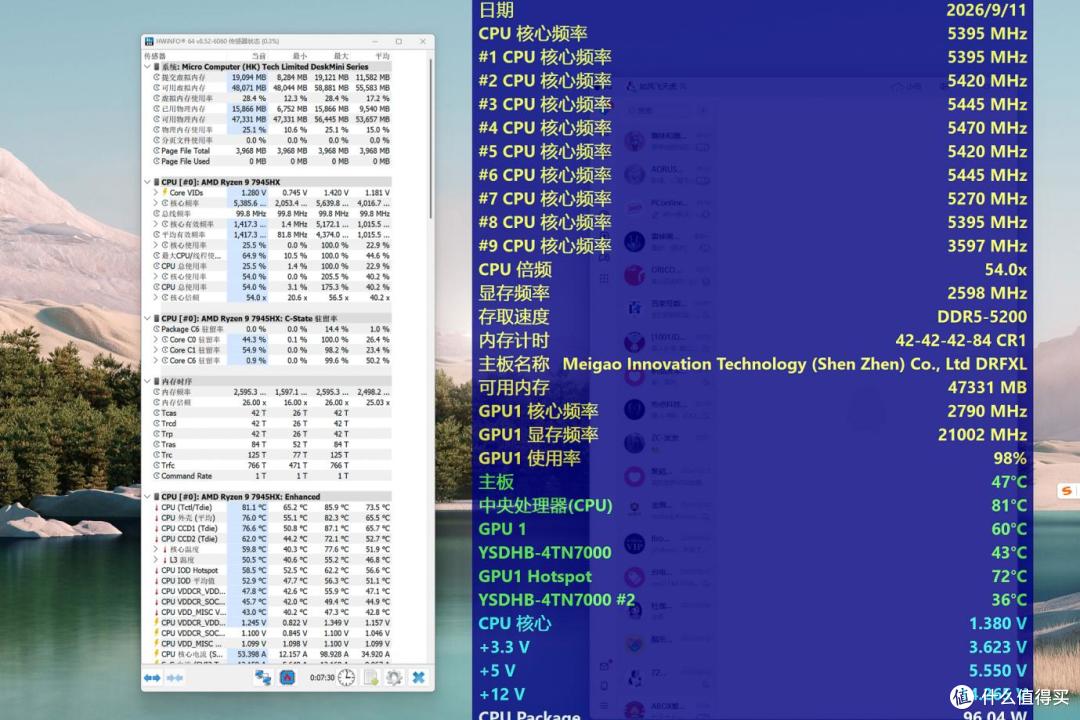Collapse the 内存时序 memory timing group

point(147,381)
